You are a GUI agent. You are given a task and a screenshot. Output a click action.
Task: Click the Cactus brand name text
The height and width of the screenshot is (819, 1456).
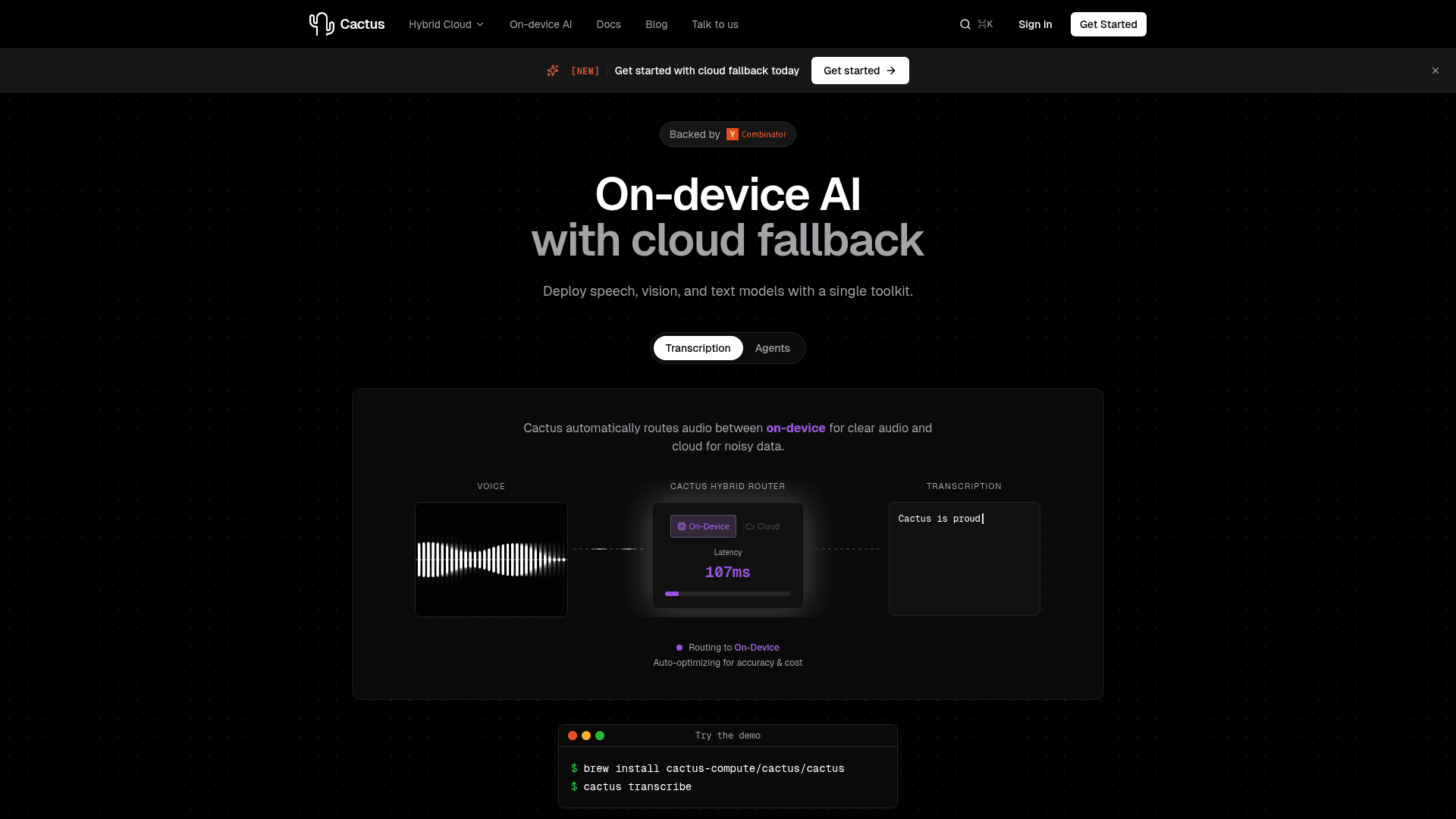pyautogui.click(x=362, y=24)
